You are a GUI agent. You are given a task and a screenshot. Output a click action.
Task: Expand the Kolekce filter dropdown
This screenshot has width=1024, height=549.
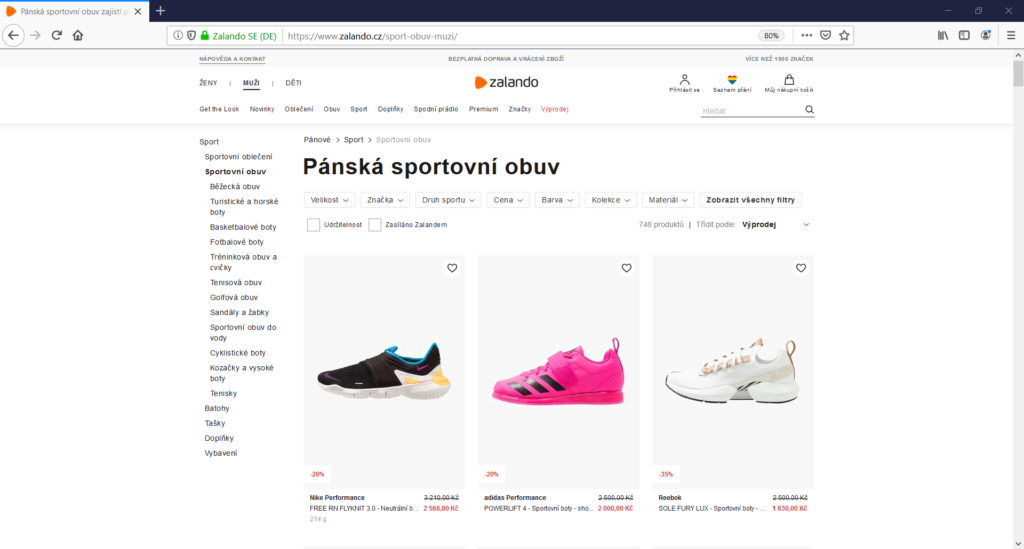point(611,200)
